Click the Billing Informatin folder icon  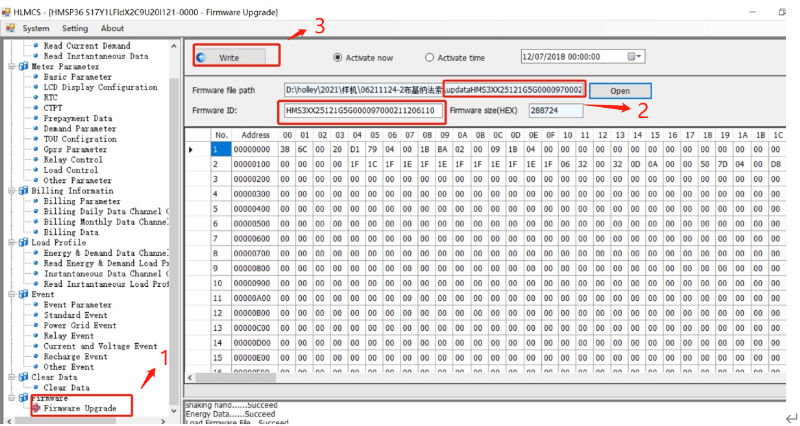23,190
